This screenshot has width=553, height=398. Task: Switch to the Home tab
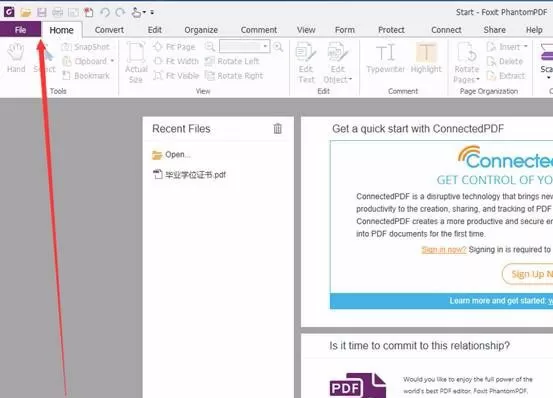tap(61, 30)
